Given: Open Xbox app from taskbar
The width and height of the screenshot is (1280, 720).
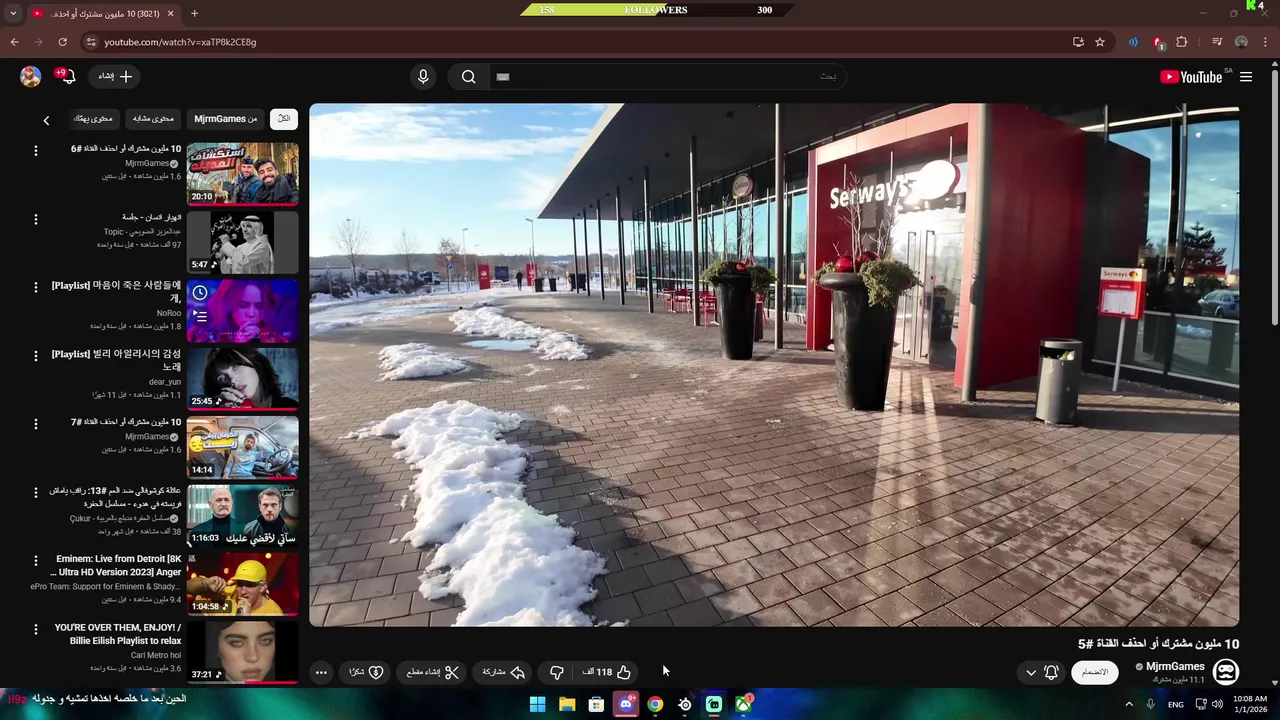Looking at the screenshot, I should (x=743, y=704).
